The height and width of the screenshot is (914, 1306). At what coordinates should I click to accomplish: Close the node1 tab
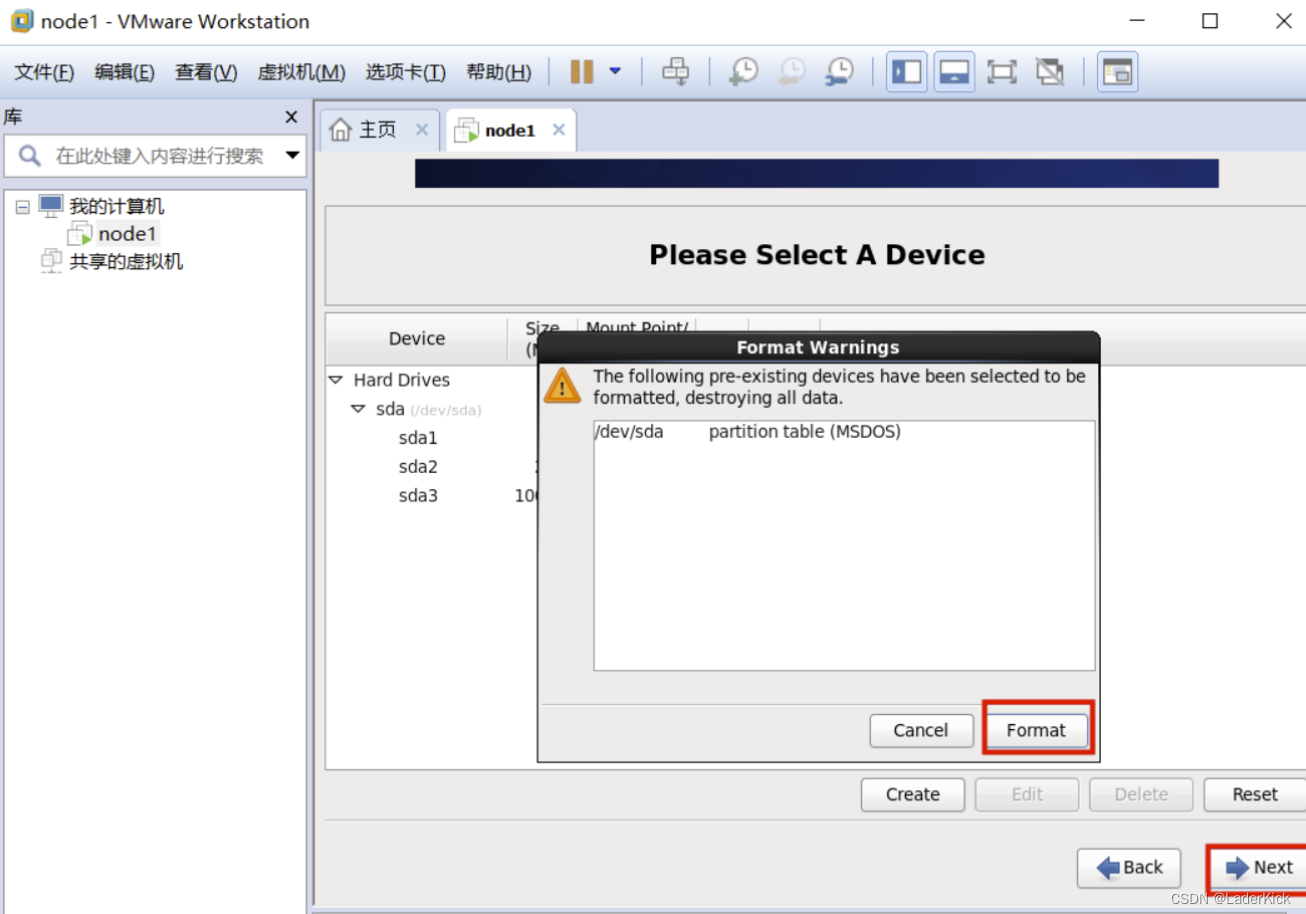coord(559,130)
